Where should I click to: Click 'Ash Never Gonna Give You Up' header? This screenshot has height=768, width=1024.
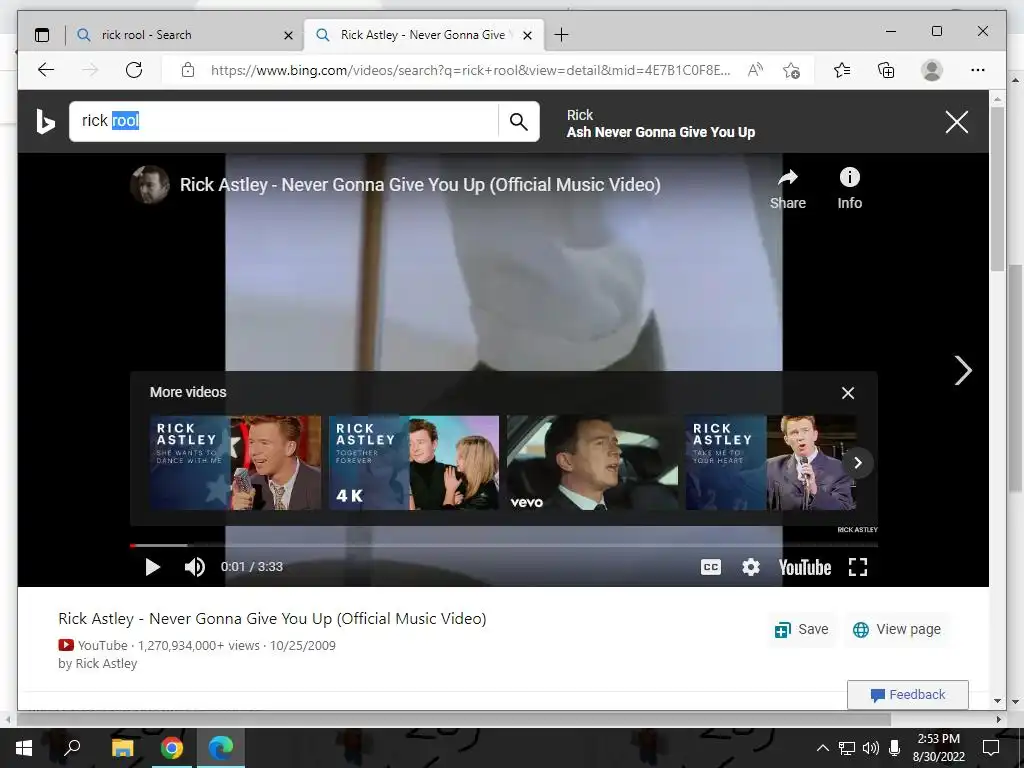coord(661,132)
